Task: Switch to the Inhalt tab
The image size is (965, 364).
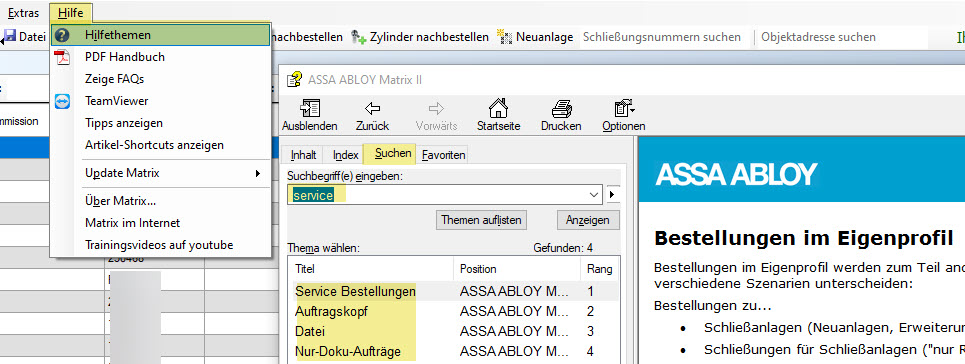Action: pos(303,155)
